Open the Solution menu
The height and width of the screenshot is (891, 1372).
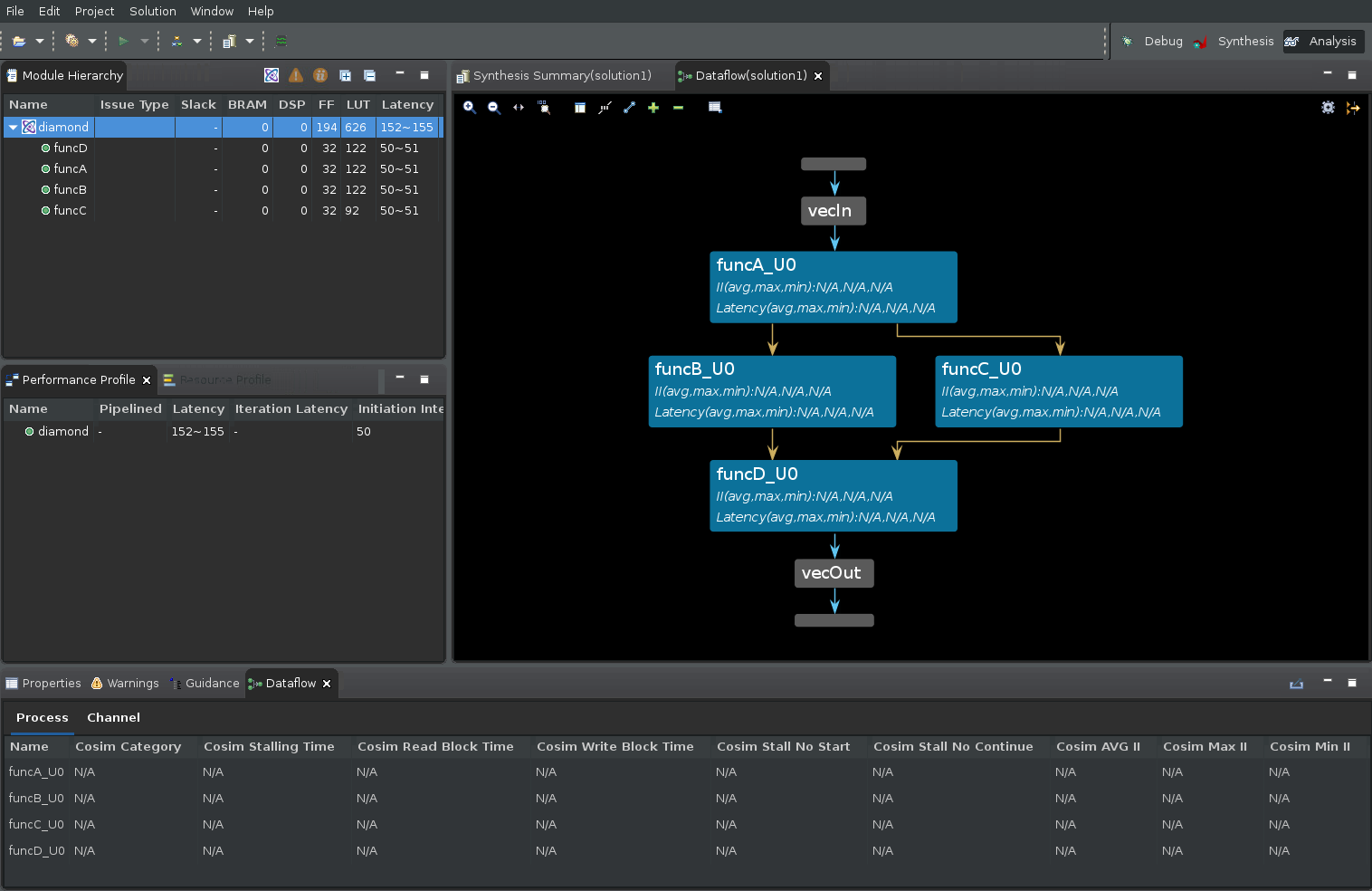(152, 11)
